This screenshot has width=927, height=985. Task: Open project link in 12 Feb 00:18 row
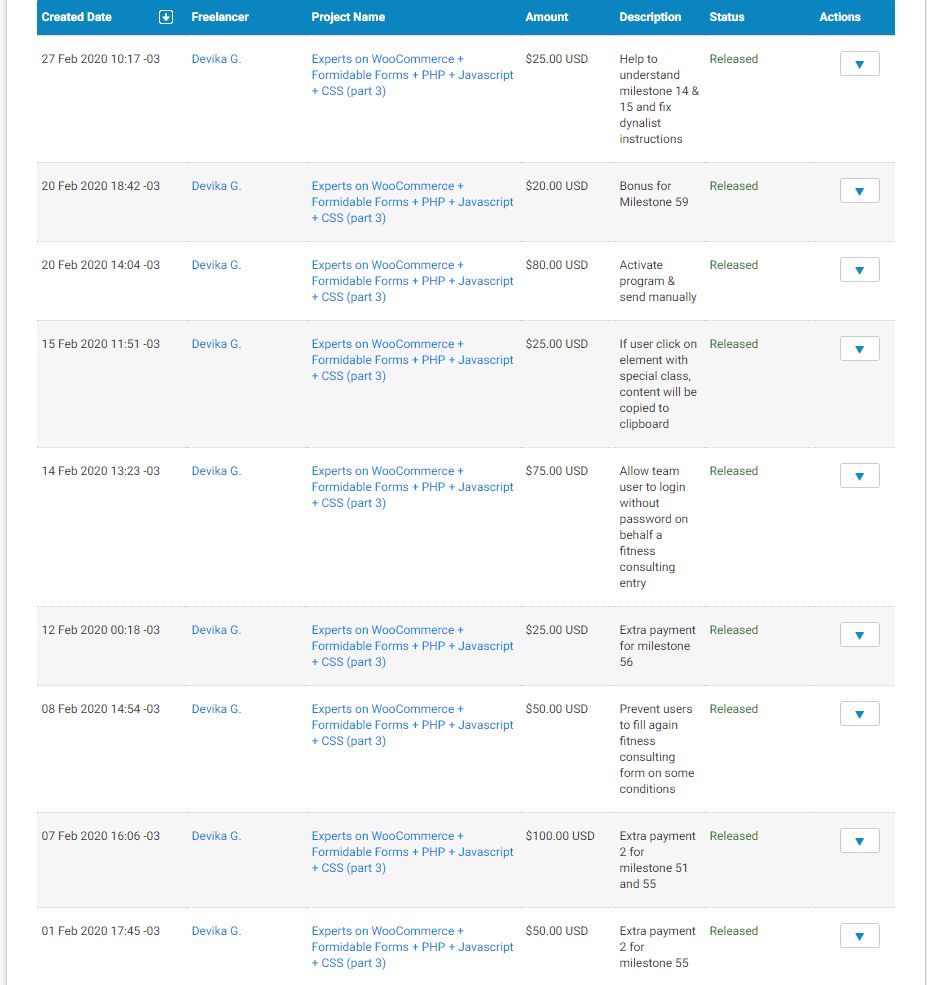412,646
